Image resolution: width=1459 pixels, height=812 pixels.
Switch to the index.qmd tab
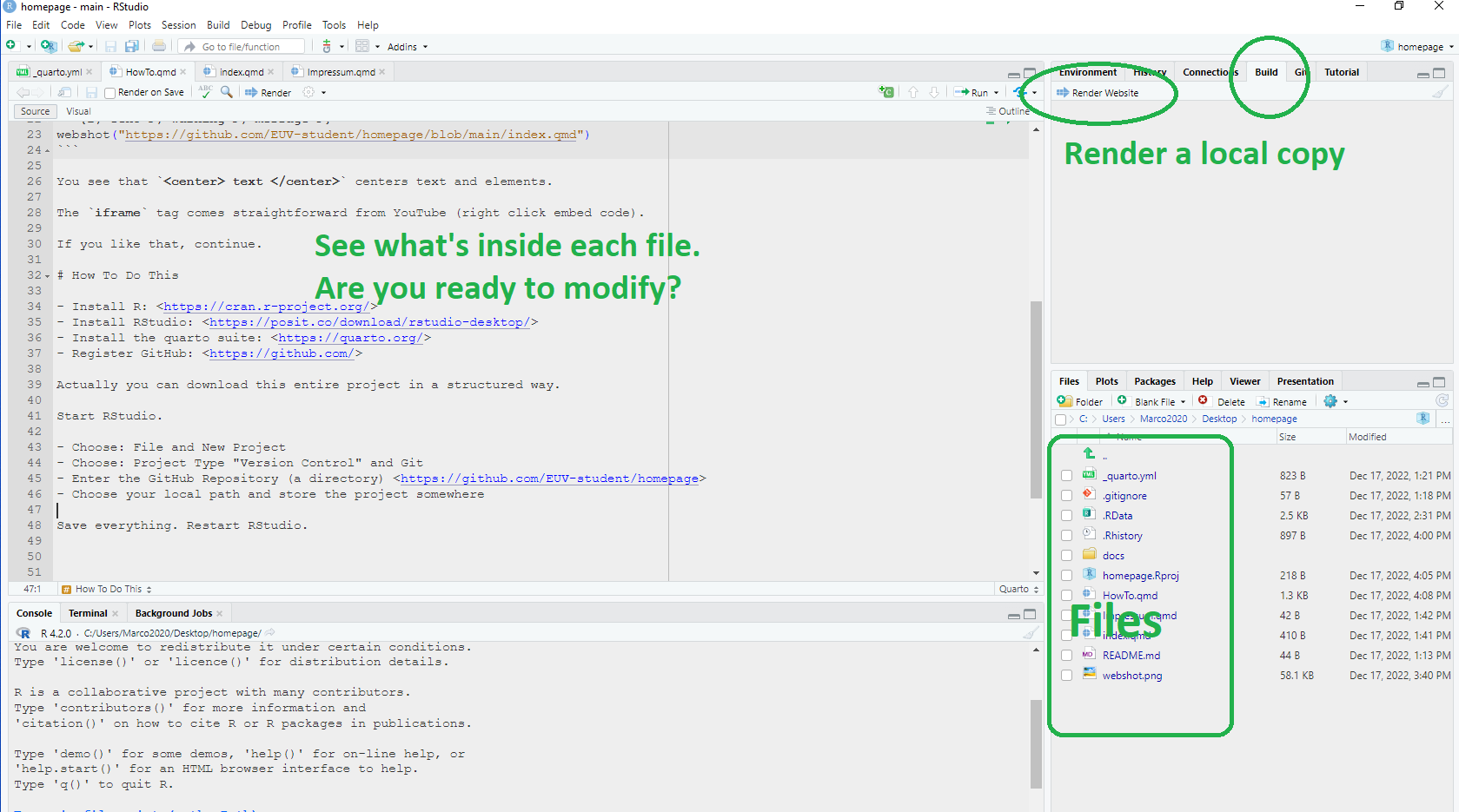click(241, 72)
